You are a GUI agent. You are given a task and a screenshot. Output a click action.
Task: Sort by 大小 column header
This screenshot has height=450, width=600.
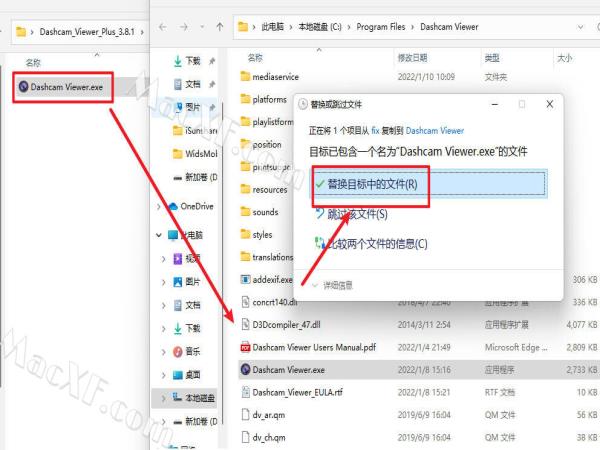pyautogui.click(x=565, y=58)
